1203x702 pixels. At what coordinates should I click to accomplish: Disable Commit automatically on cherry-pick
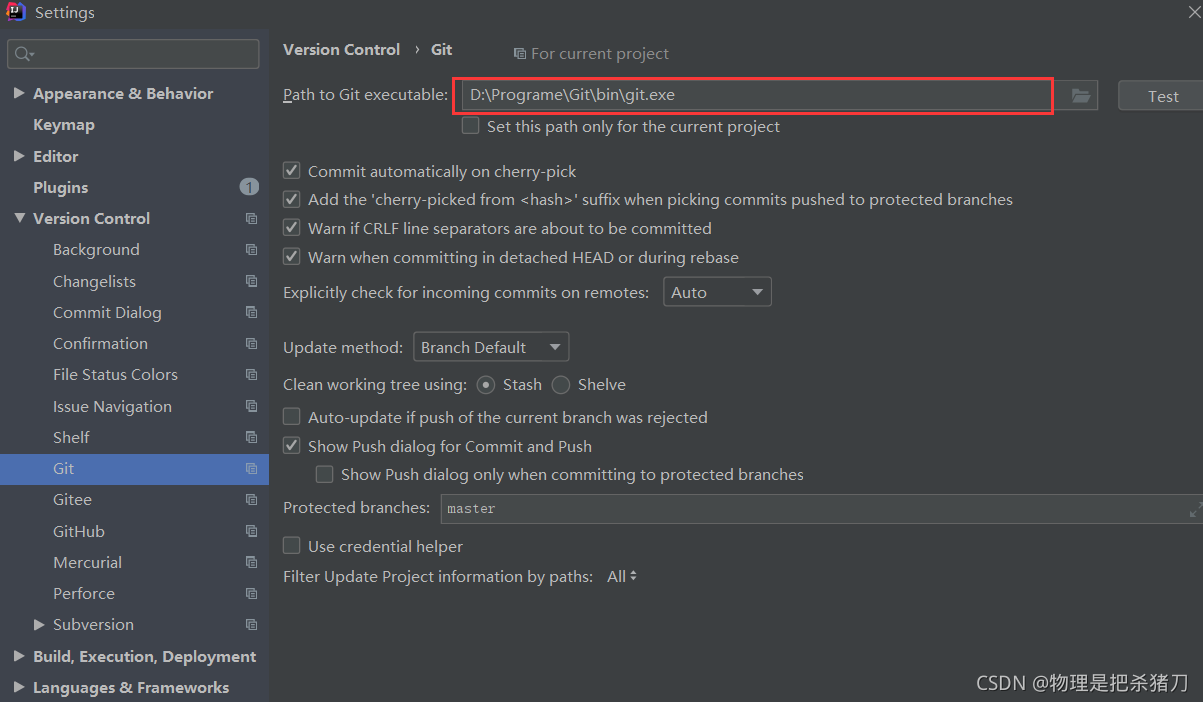(292, 171)
